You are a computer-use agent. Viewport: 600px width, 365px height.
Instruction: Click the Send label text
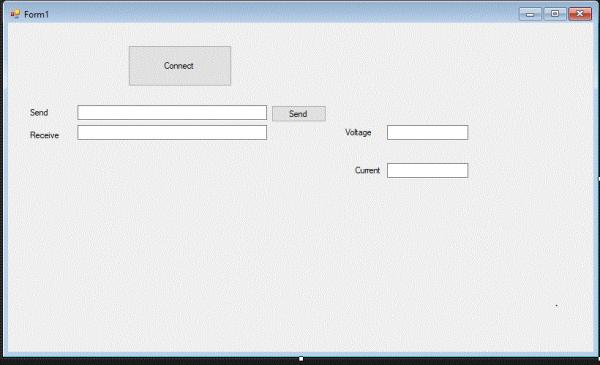point(39,112)
